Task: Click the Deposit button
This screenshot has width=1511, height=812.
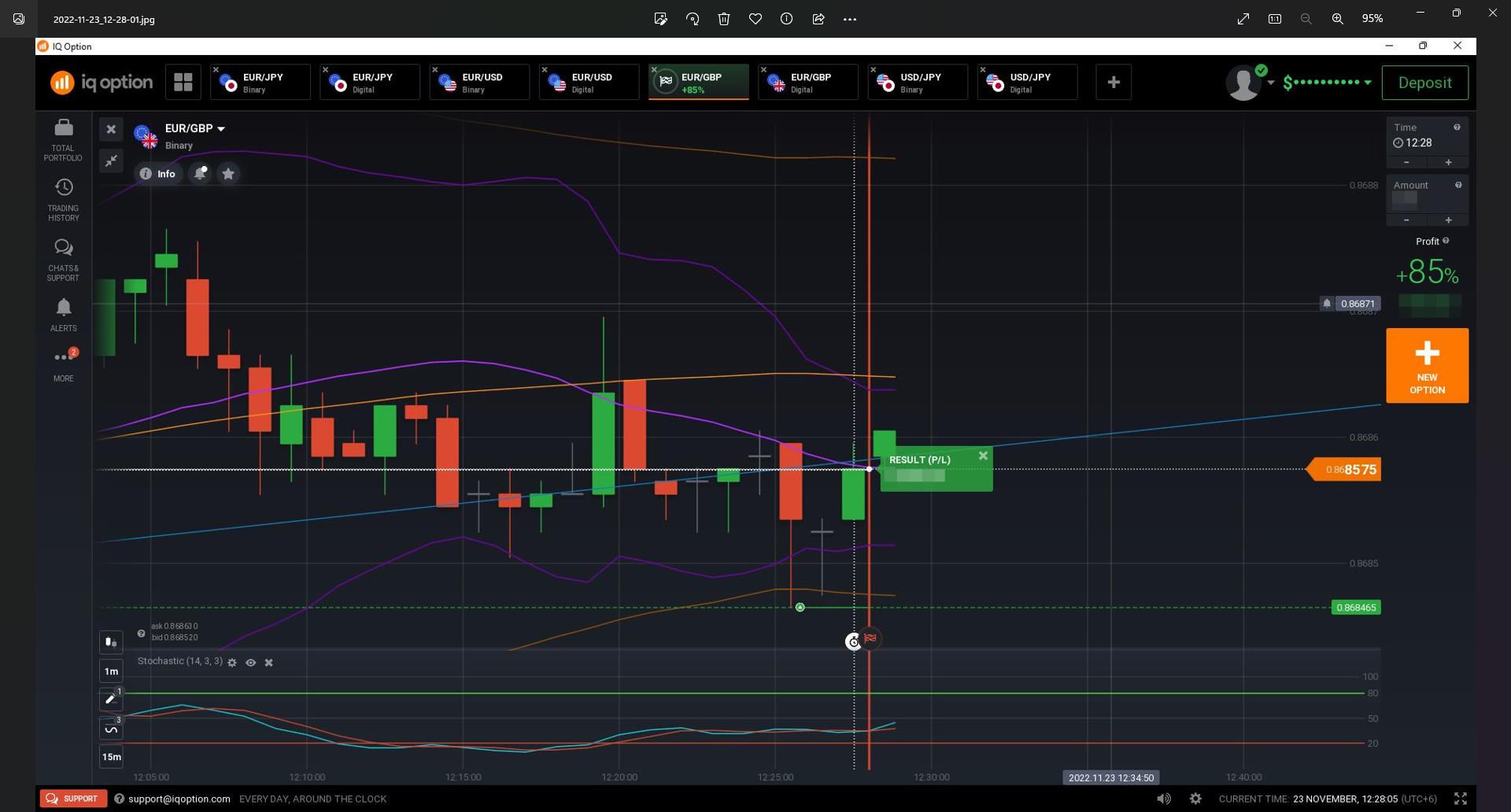Action: tap(1424, 83)
